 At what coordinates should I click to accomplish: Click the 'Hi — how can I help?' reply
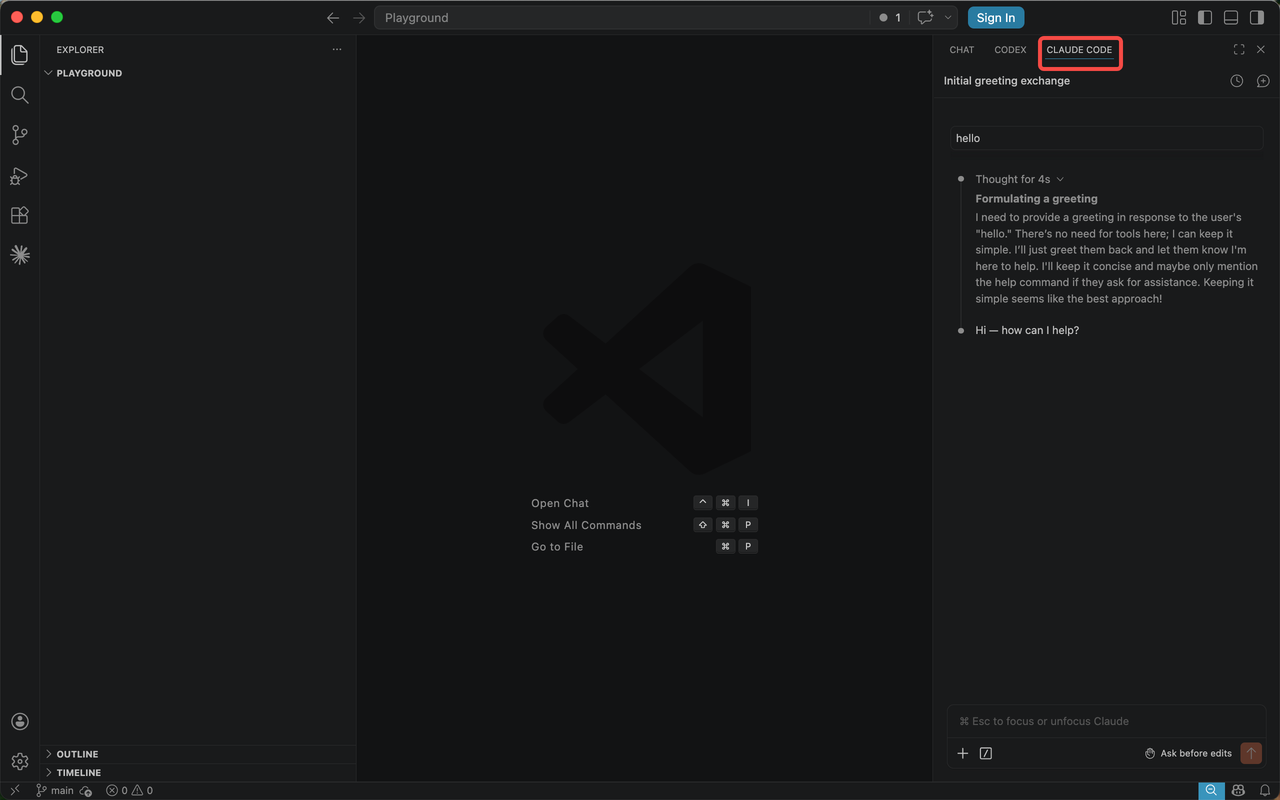pyautogui.click(x=1027, y=330)
